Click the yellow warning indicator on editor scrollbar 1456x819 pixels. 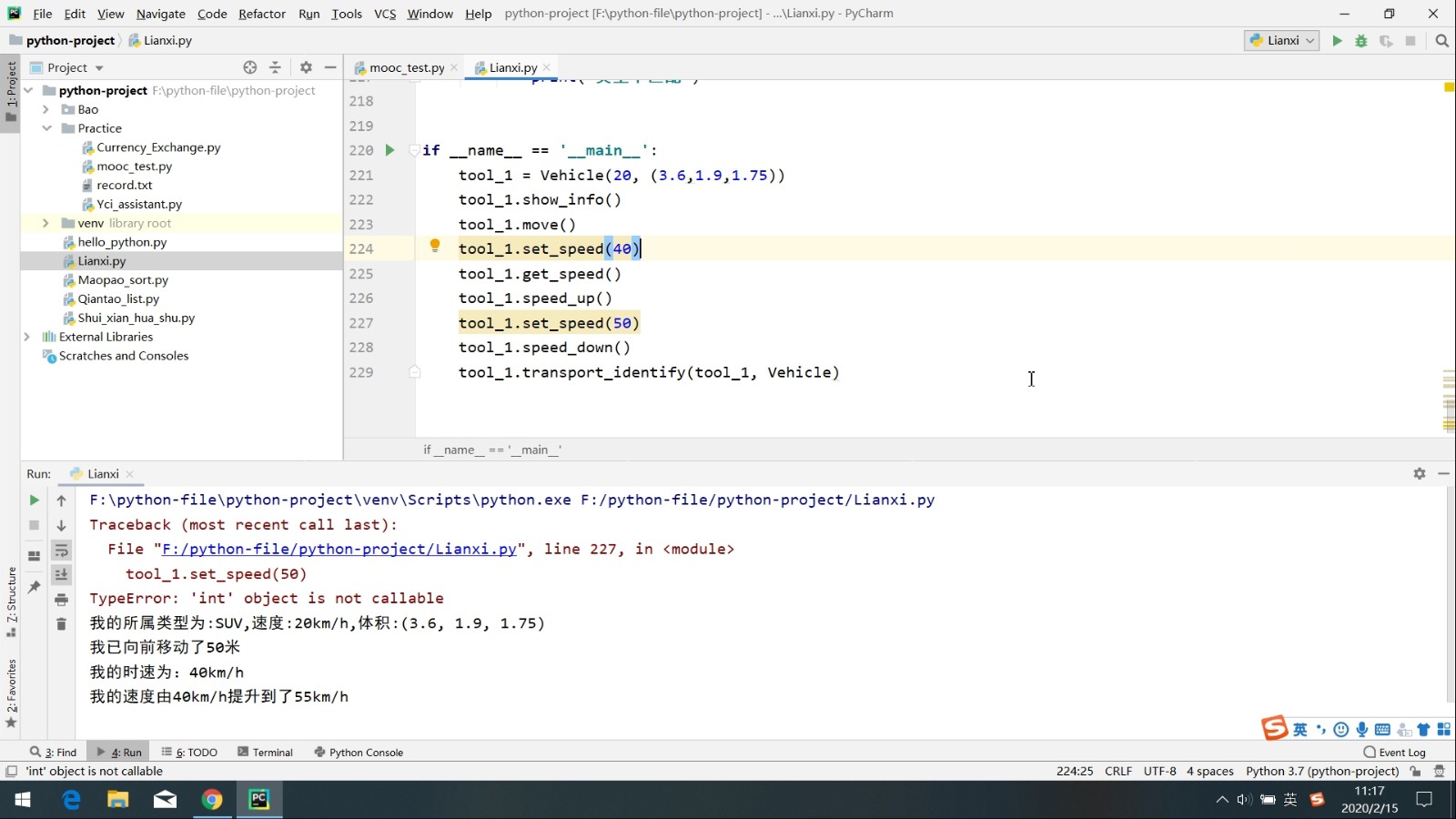coord(1449,87)
